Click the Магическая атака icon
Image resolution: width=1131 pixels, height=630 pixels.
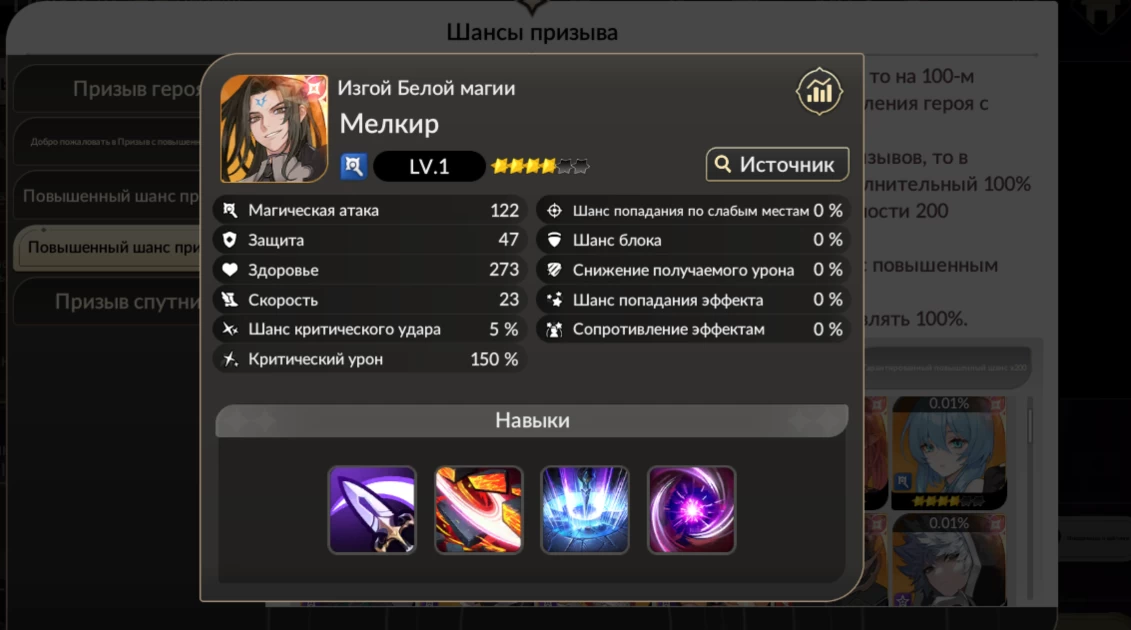tap(229, 210)
